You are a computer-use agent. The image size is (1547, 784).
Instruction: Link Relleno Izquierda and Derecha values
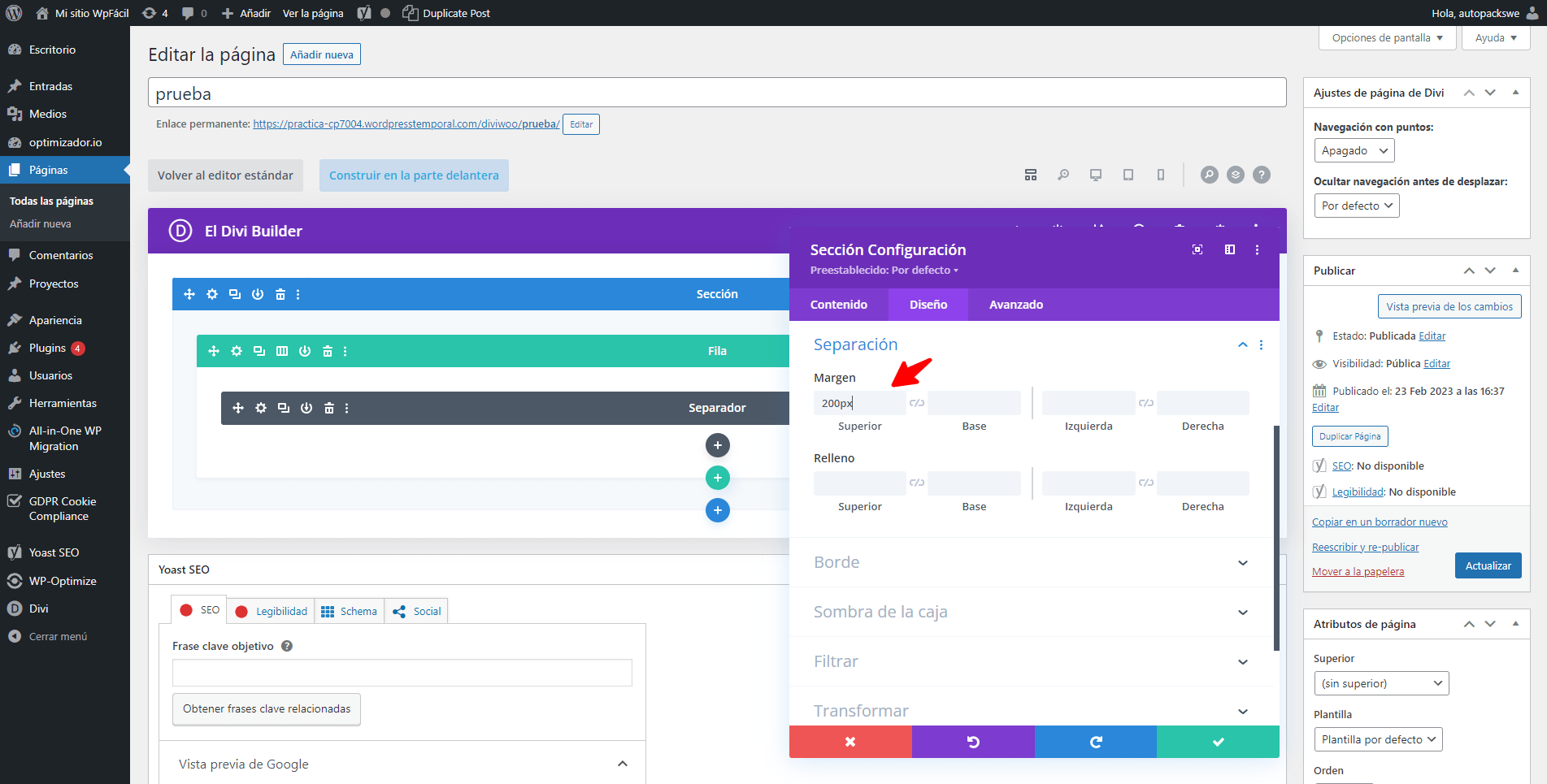(1146, 483)
